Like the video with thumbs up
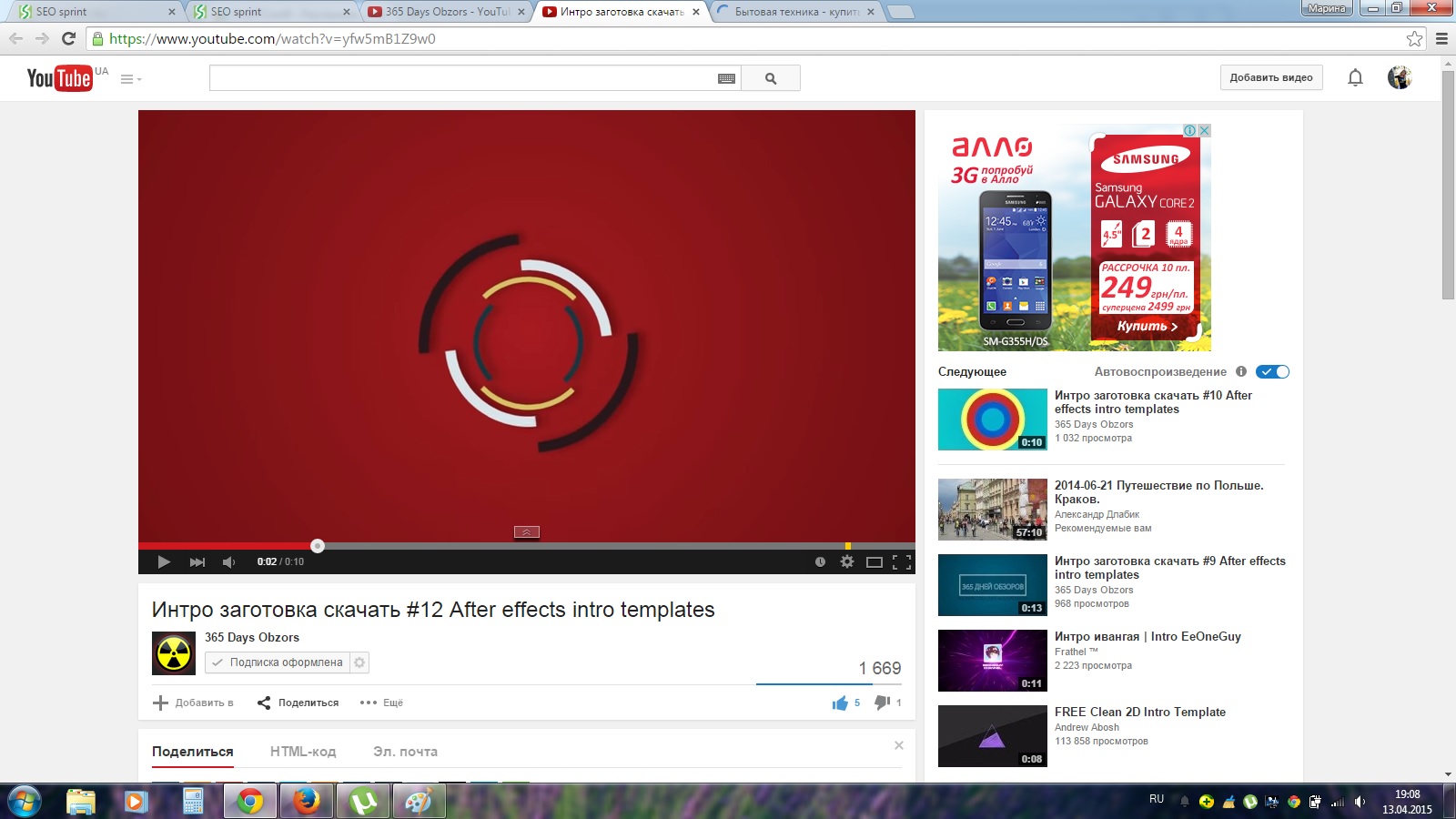This screenshot has width=1456, height=819. click(x=845, y=703)
